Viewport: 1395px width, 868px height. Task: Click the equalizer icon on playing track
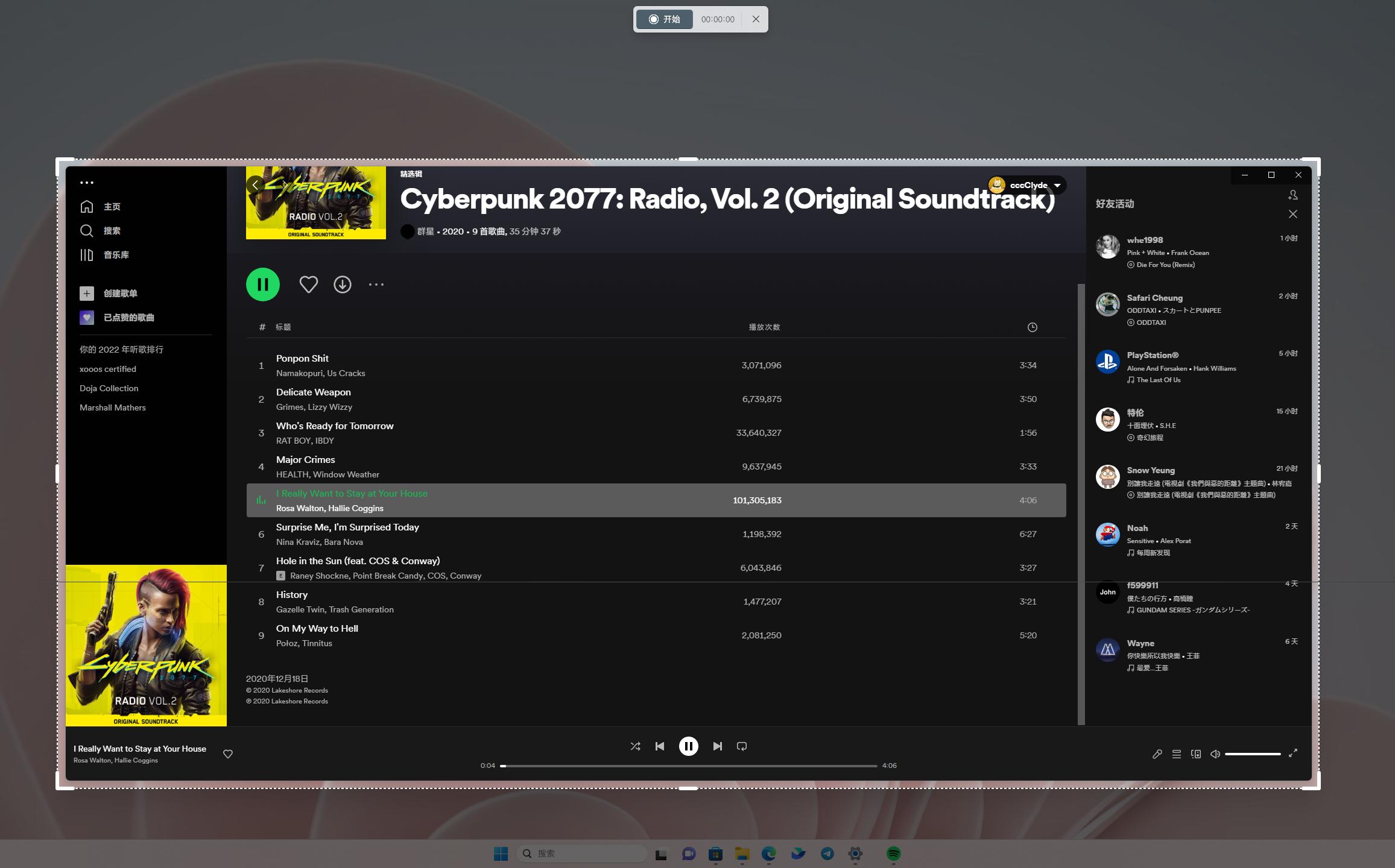coord(261,500)
